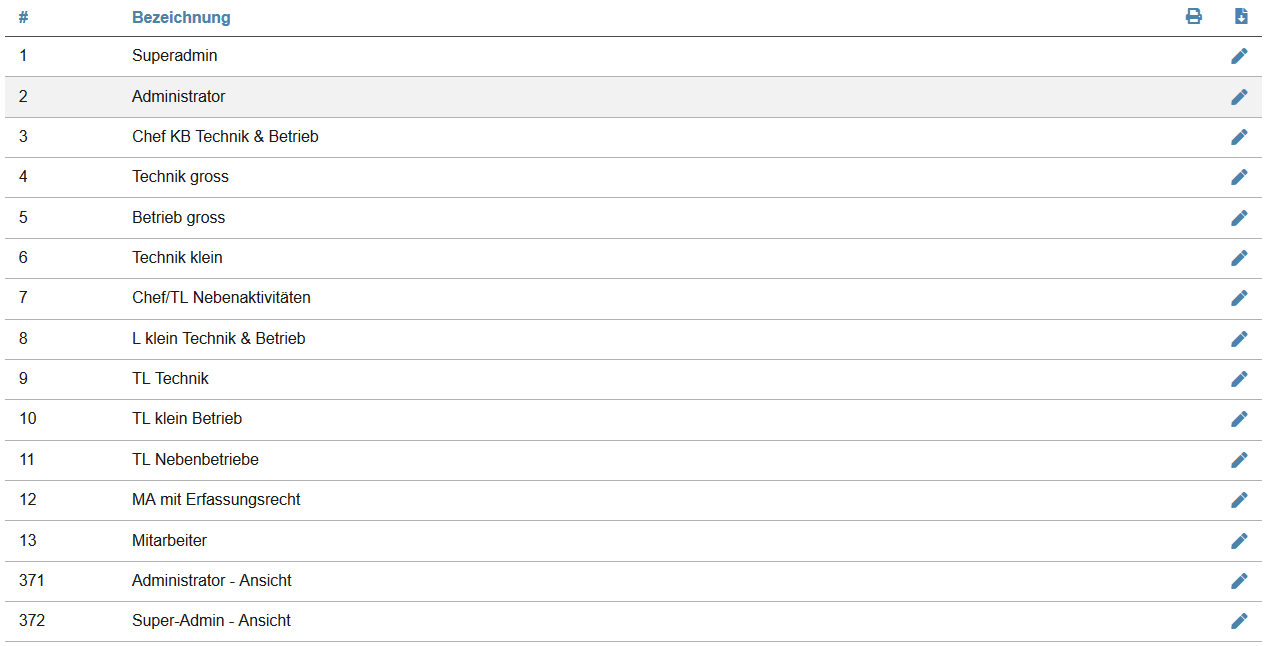This screenshot has width=1271, height=646.
Task: Edit Chef KB Technik & Betrieb entry
Action: point(1239,137)
